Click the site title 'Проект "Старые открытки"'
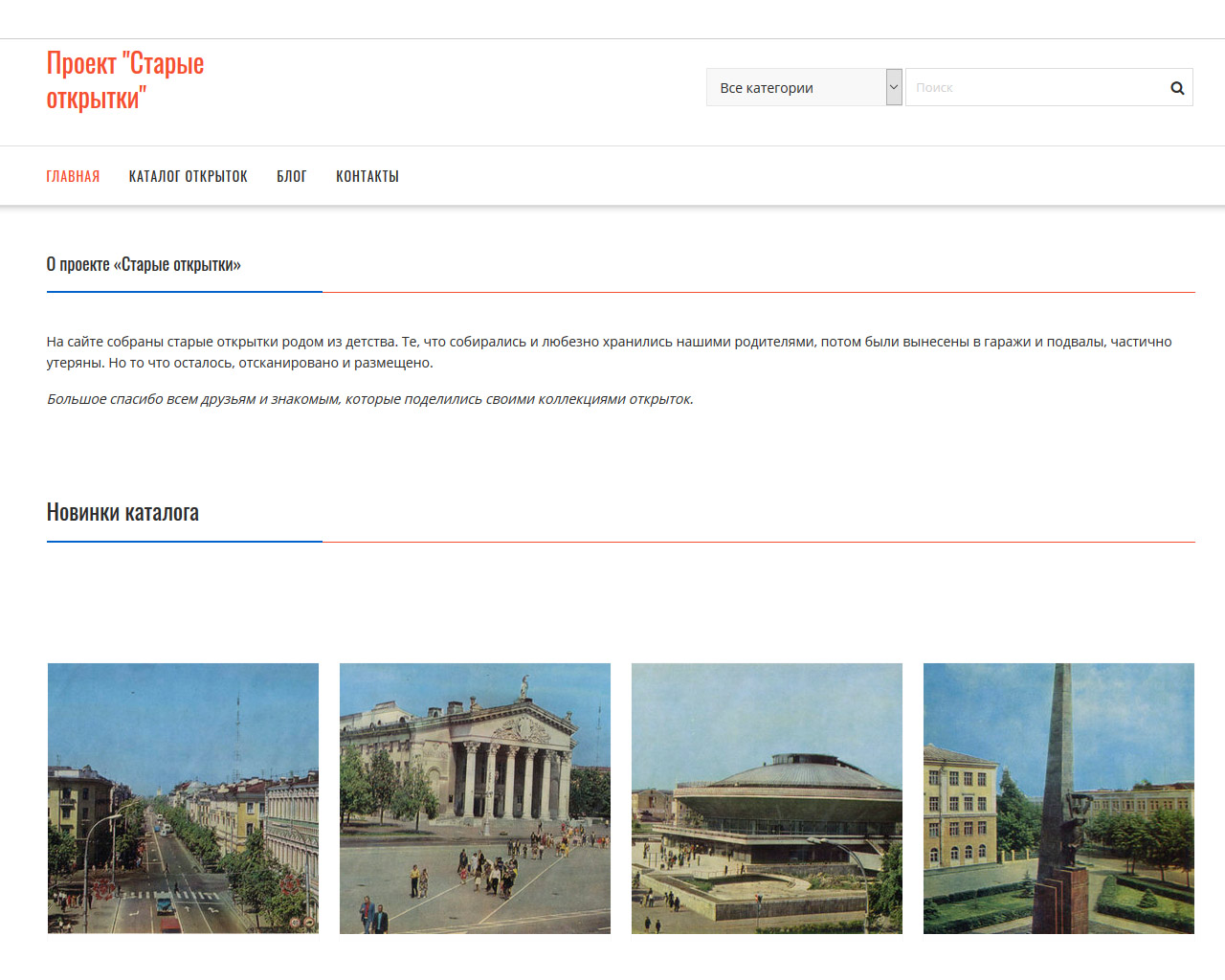The height and width of the screenshot is (980, 1225). click(x=125, y=80)
